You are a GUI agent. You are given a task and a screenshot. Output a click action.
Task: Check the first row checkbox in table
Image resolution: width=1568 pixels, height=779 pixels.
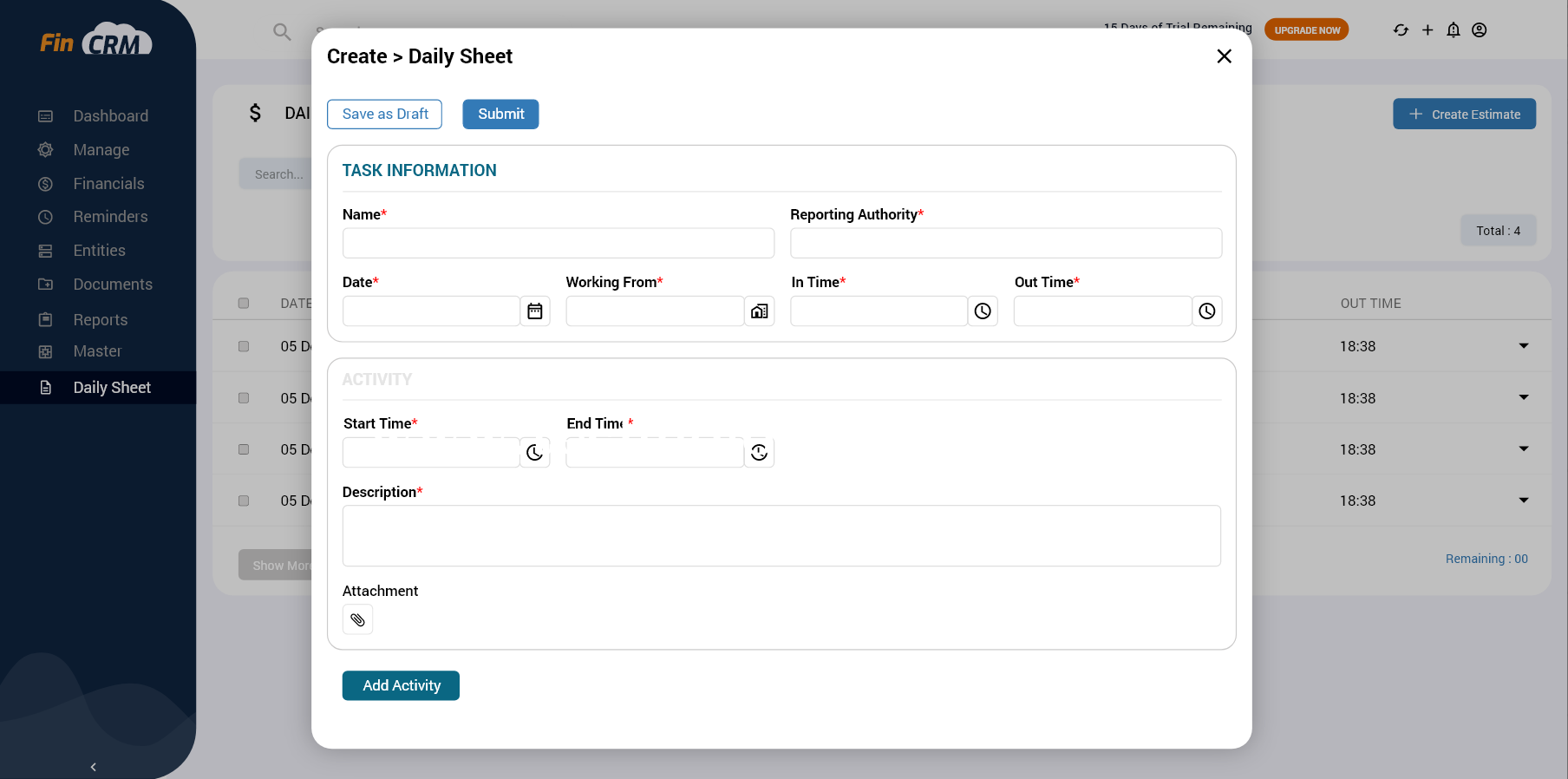(244, 346)
